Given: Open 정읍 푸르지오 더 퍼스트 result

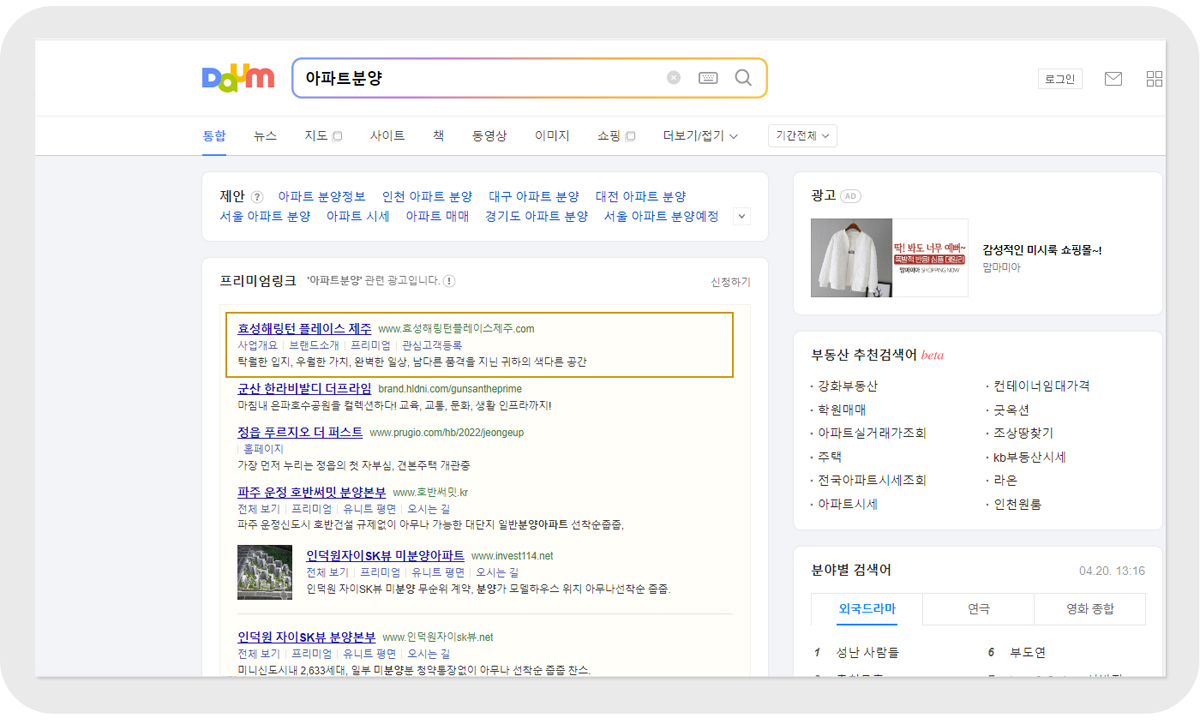Looking at the screenshot, I should [300, 432].
